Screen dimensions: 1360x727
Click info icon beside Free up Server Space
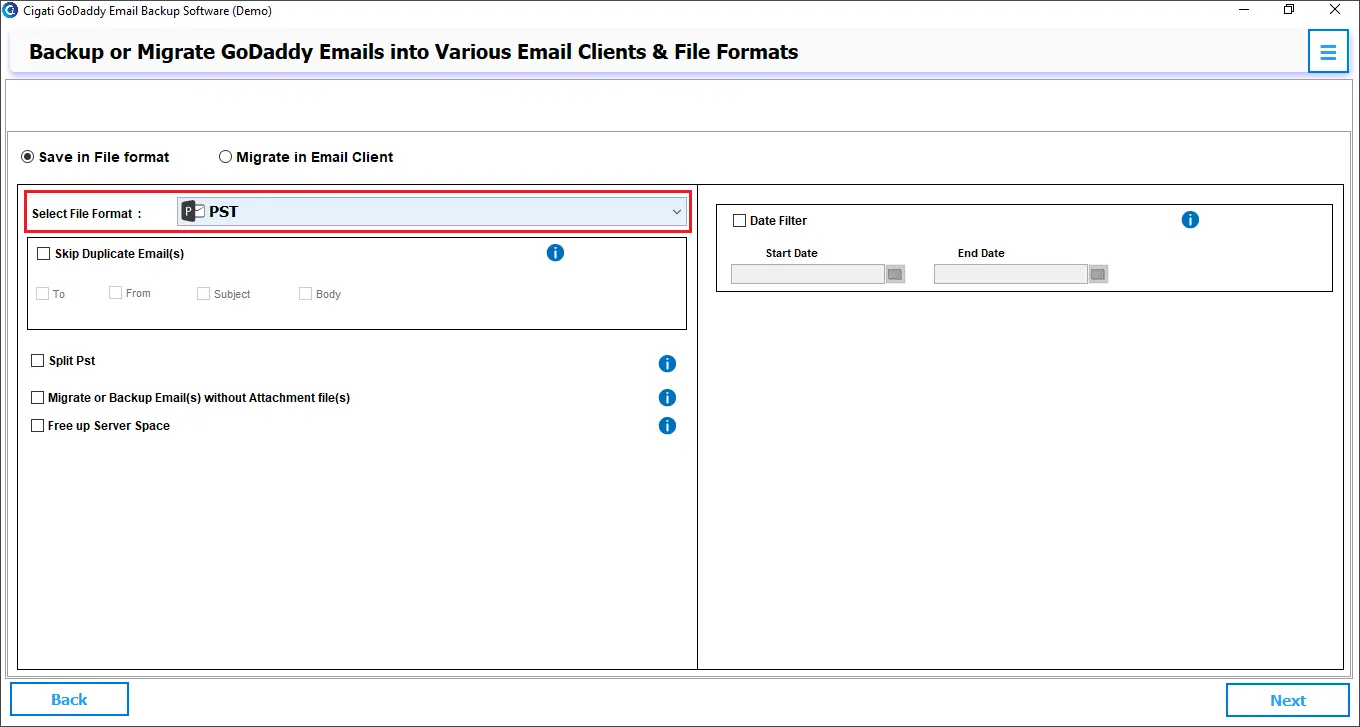click(x=667, y=426)
